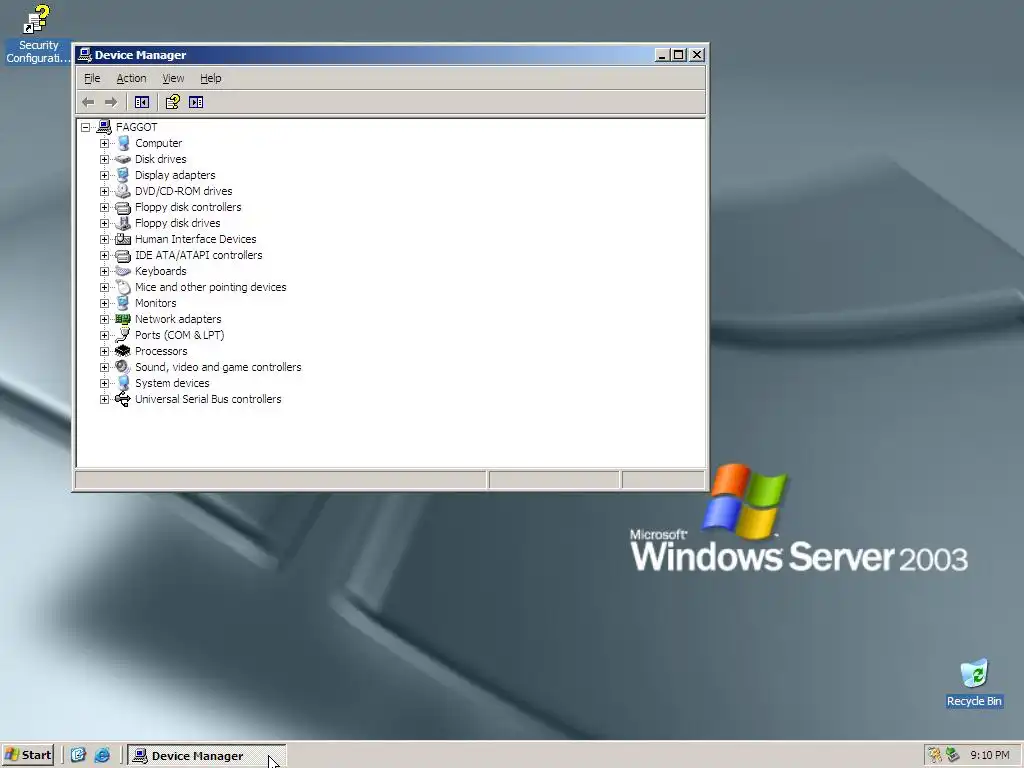The width and height of the screenshot is (1024, 768).
Task: Select the "Keyboards" label
Action: pyautogui.click(x=161, y=271)
